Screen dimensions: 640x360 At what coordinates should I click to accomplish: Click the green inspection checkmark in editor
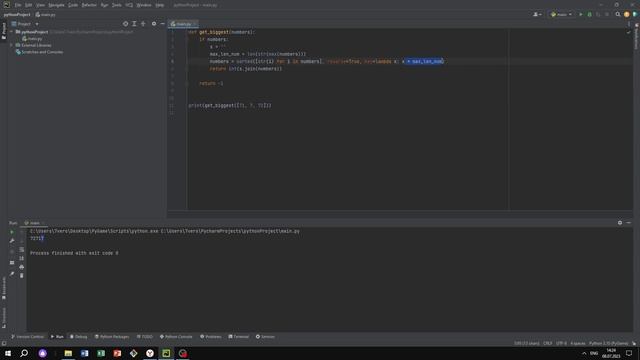629,32
